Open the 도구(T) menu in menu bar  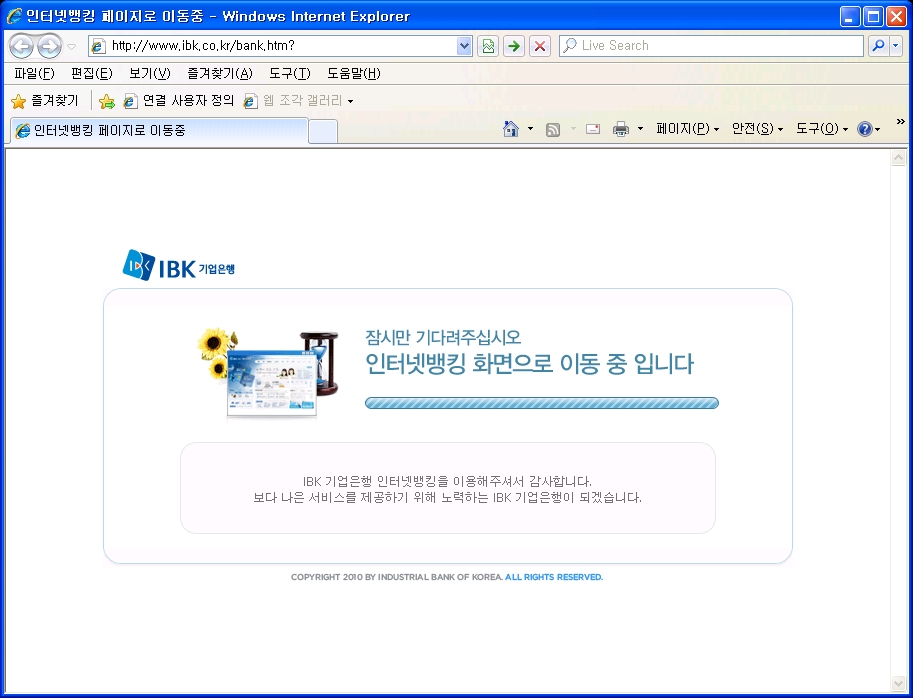tap(289, 73)
